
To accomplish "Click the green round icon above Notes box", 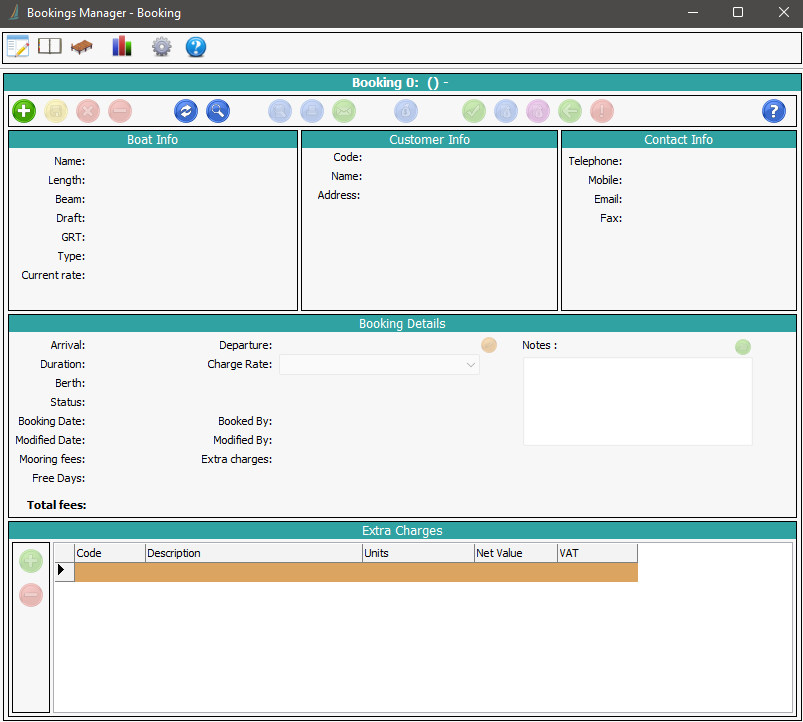I will click(x=743, y=347).
